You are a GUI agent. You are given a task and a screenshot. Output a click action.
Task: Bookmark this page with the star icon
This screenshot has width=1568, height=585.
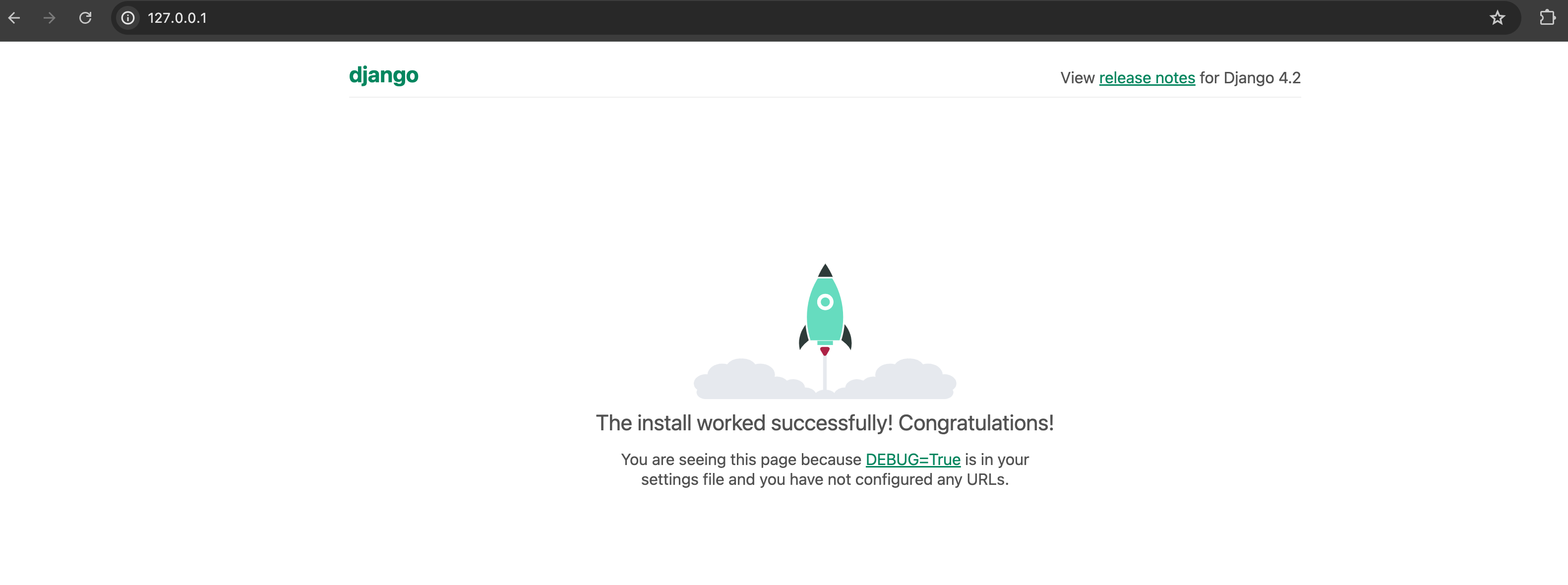click(1498, 18)
